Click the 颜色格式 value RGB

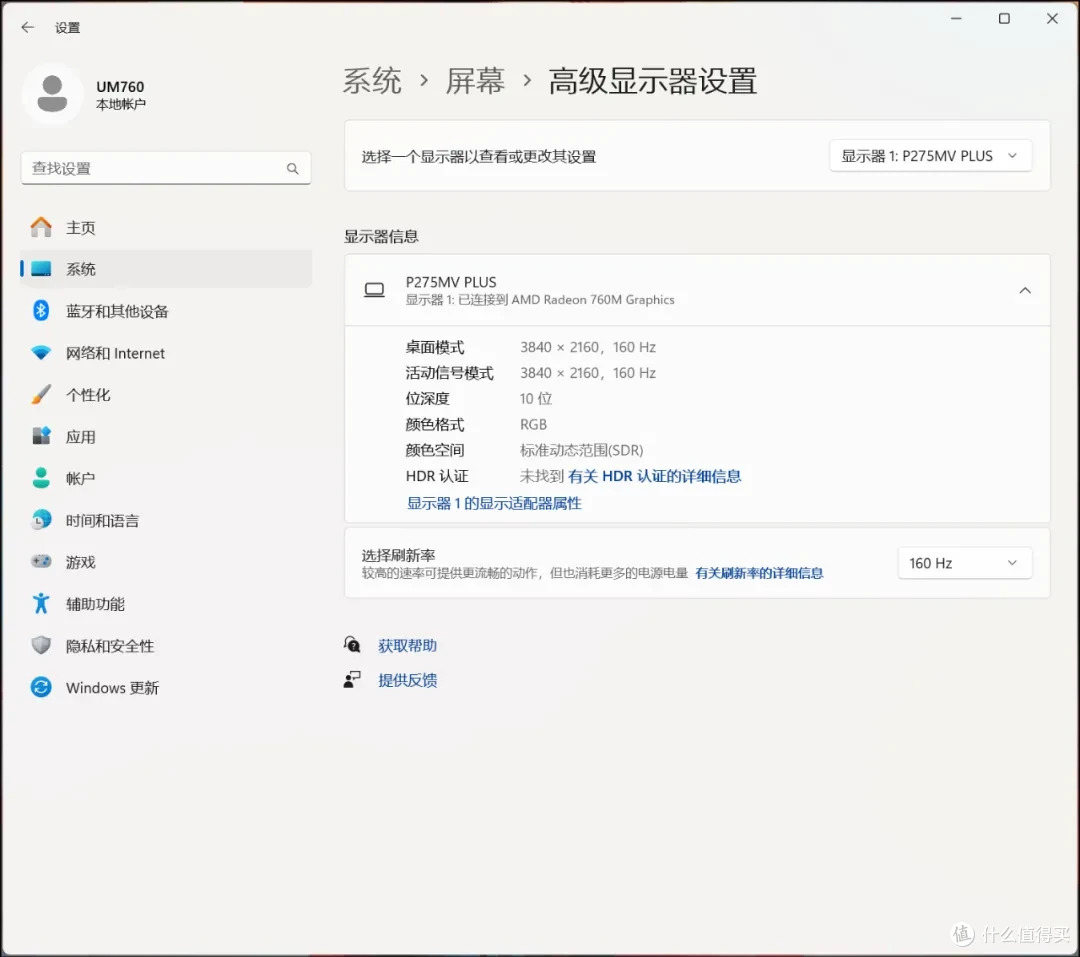coord(533,424)
